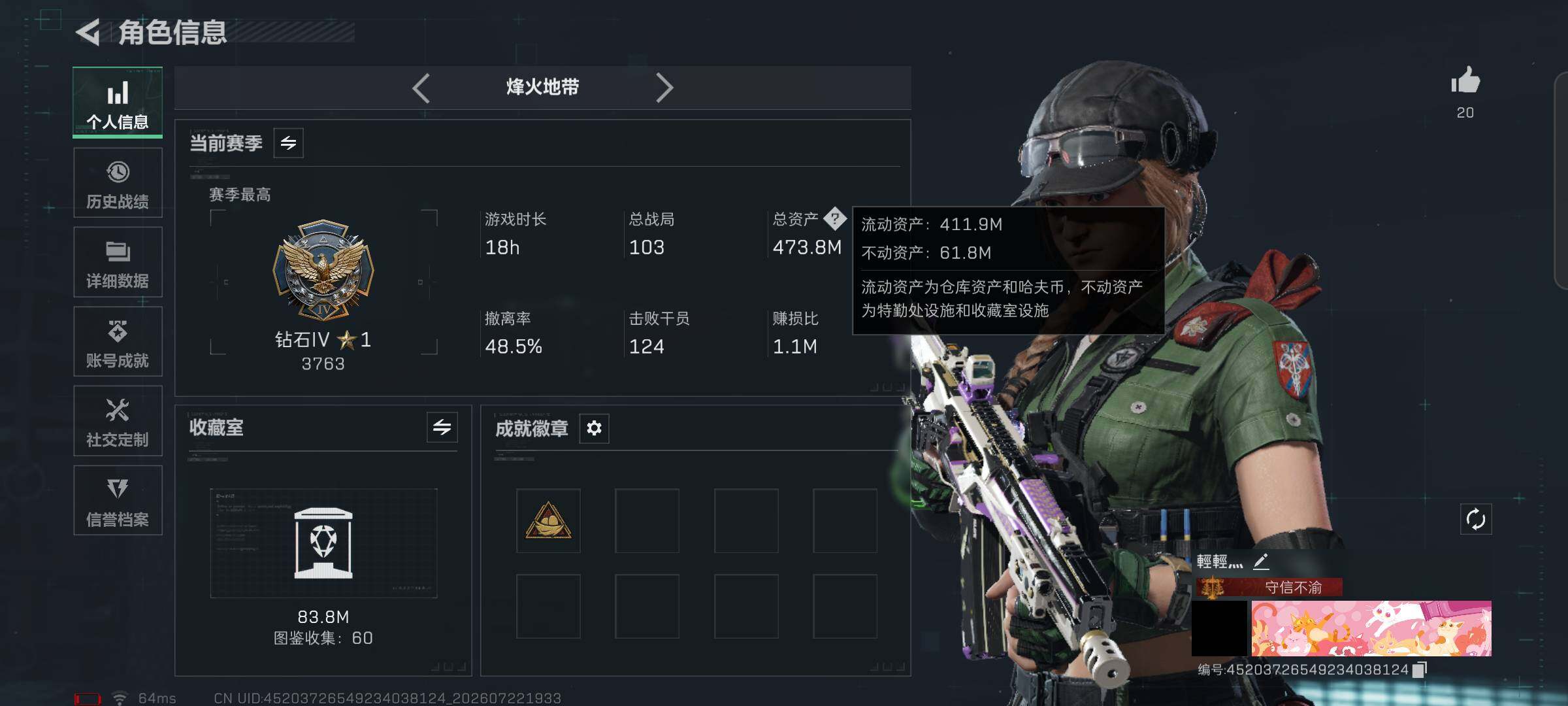
Task: Open 成就徽章 gear settings
Action: (x=594, y=428)
